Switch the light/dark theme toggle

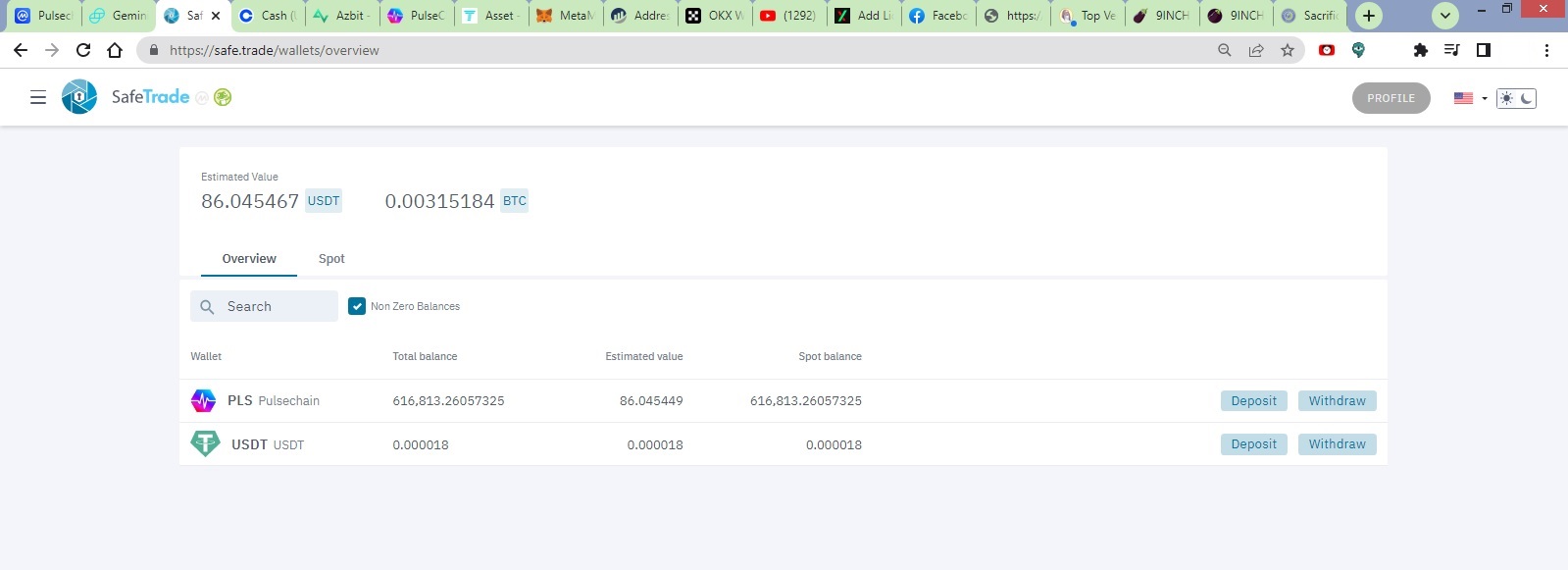click(1516, 98)
